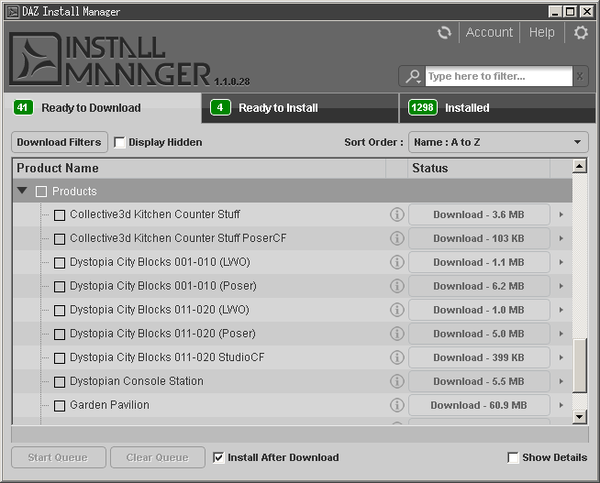Clear the filter with the X button
The image size is (600, 483).
click(x=580, y=76)
